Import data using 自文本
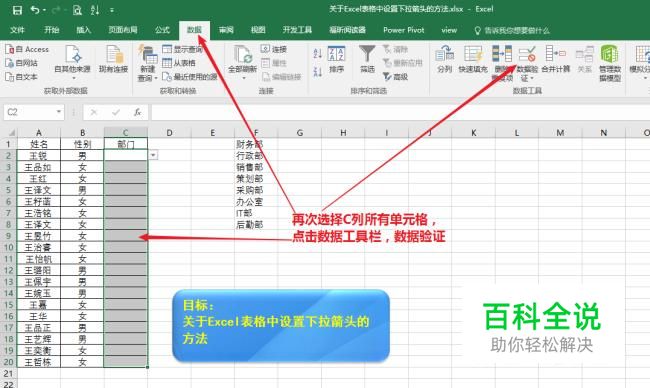This screenshot has width=650, height=388. pyautogui.click(x=22, y=77)
